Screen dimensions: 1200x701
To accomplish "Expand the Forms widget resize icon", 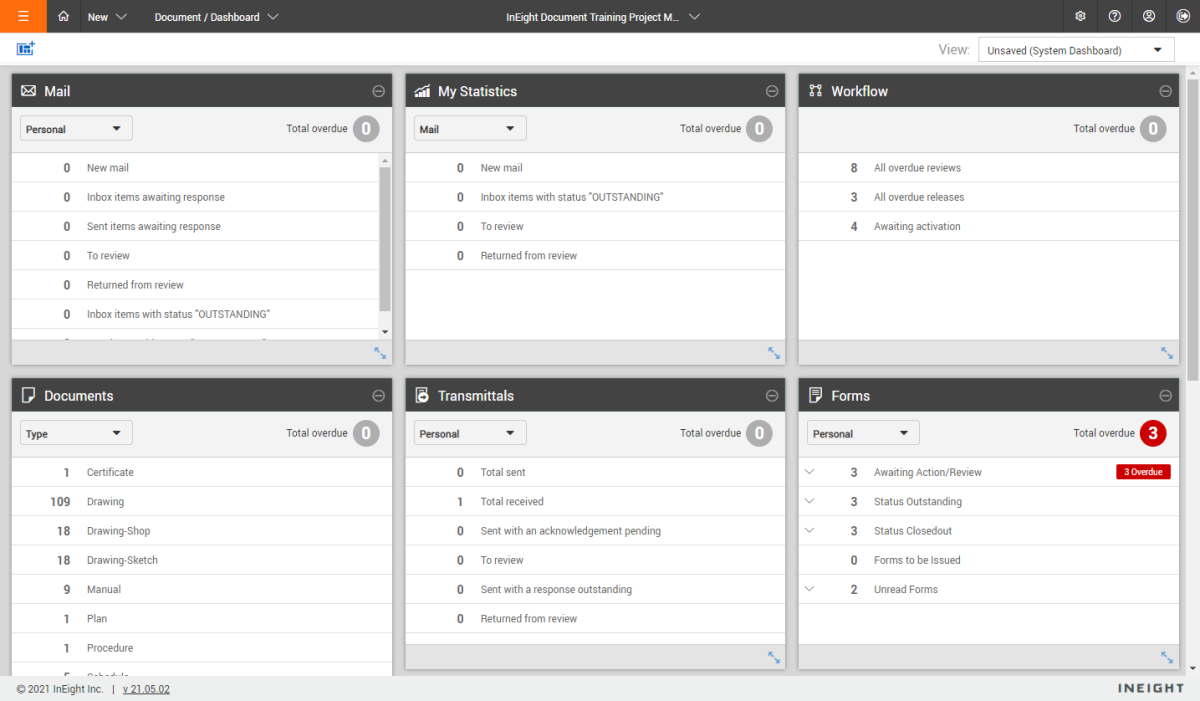I will click(x=1167, y=657).
